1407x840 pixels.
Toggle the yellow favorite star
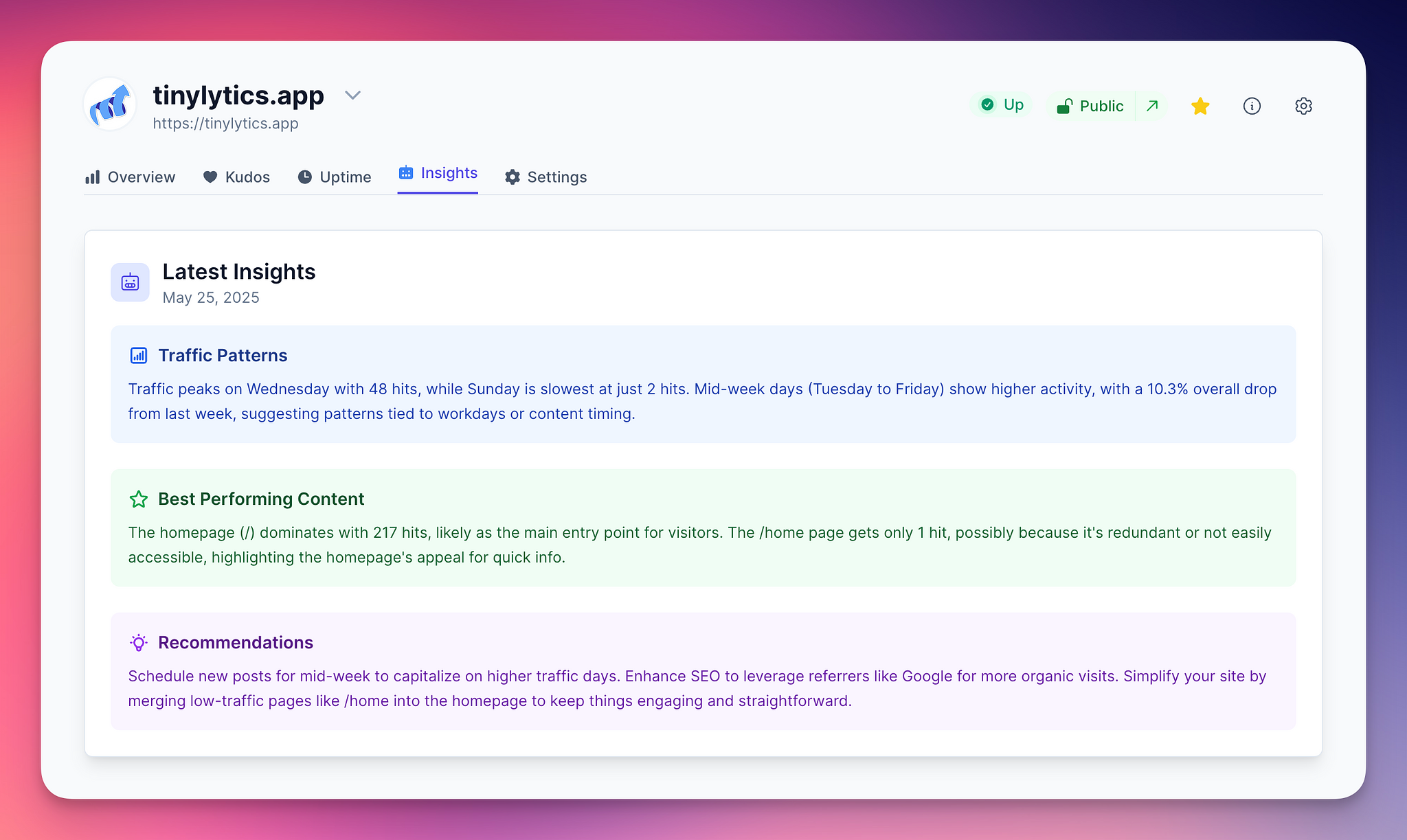pos(1200,106)
